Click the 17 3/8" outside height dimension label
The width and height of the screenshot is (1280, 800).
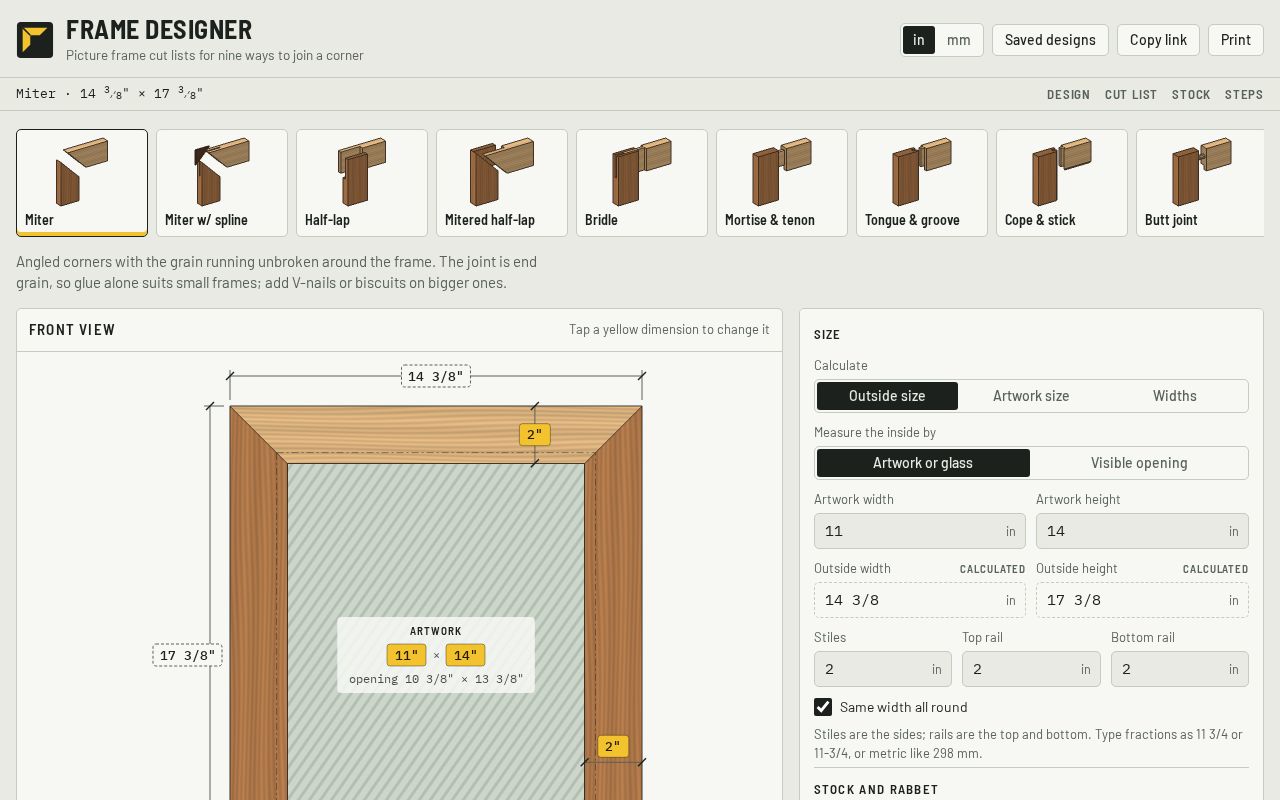[187, 655]
